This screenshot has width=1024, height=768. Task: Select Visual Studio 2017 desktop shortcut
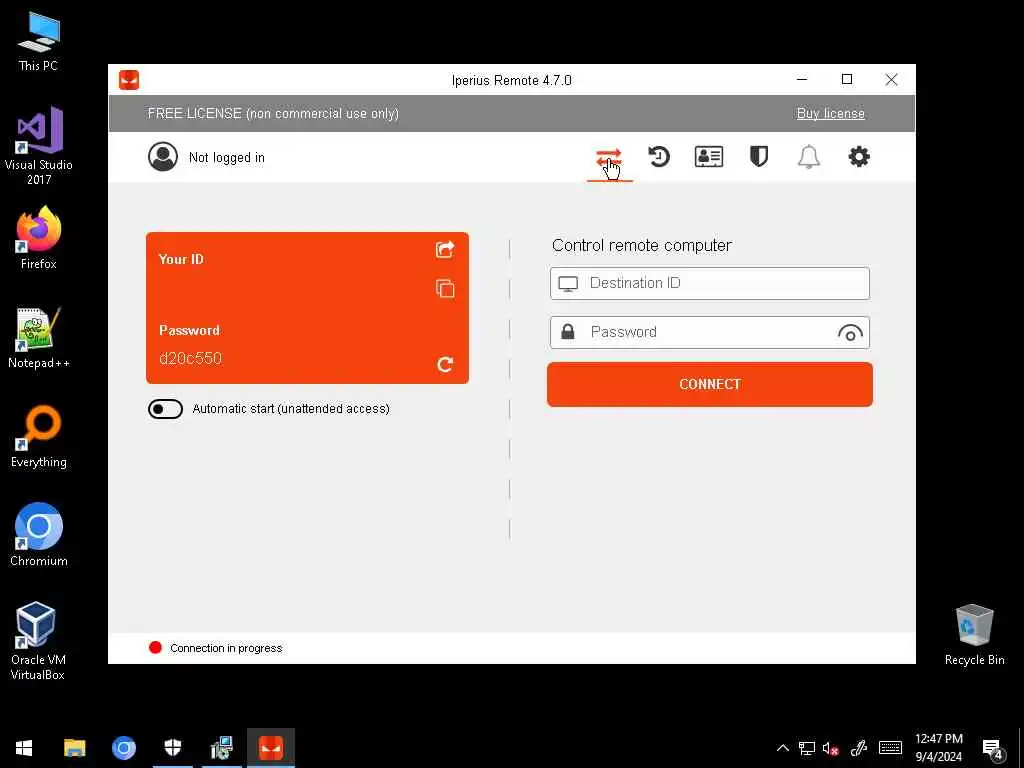(39, 146)
